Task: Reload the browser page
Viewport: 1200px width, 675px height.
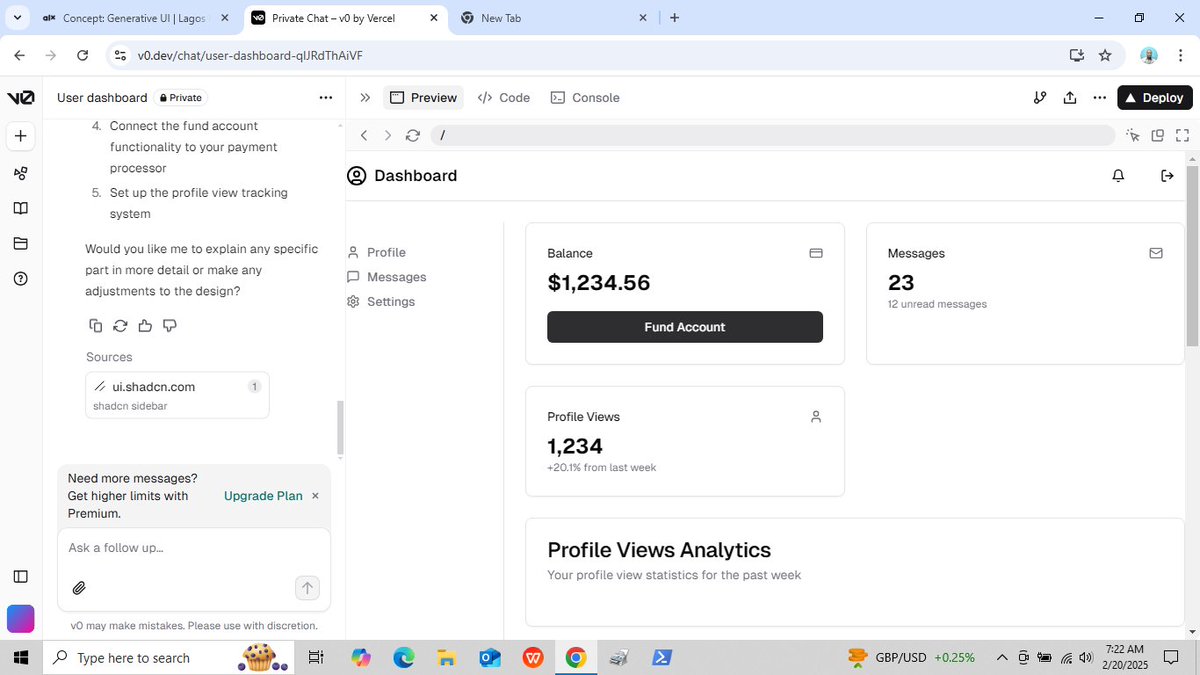Action: [82, 55]
